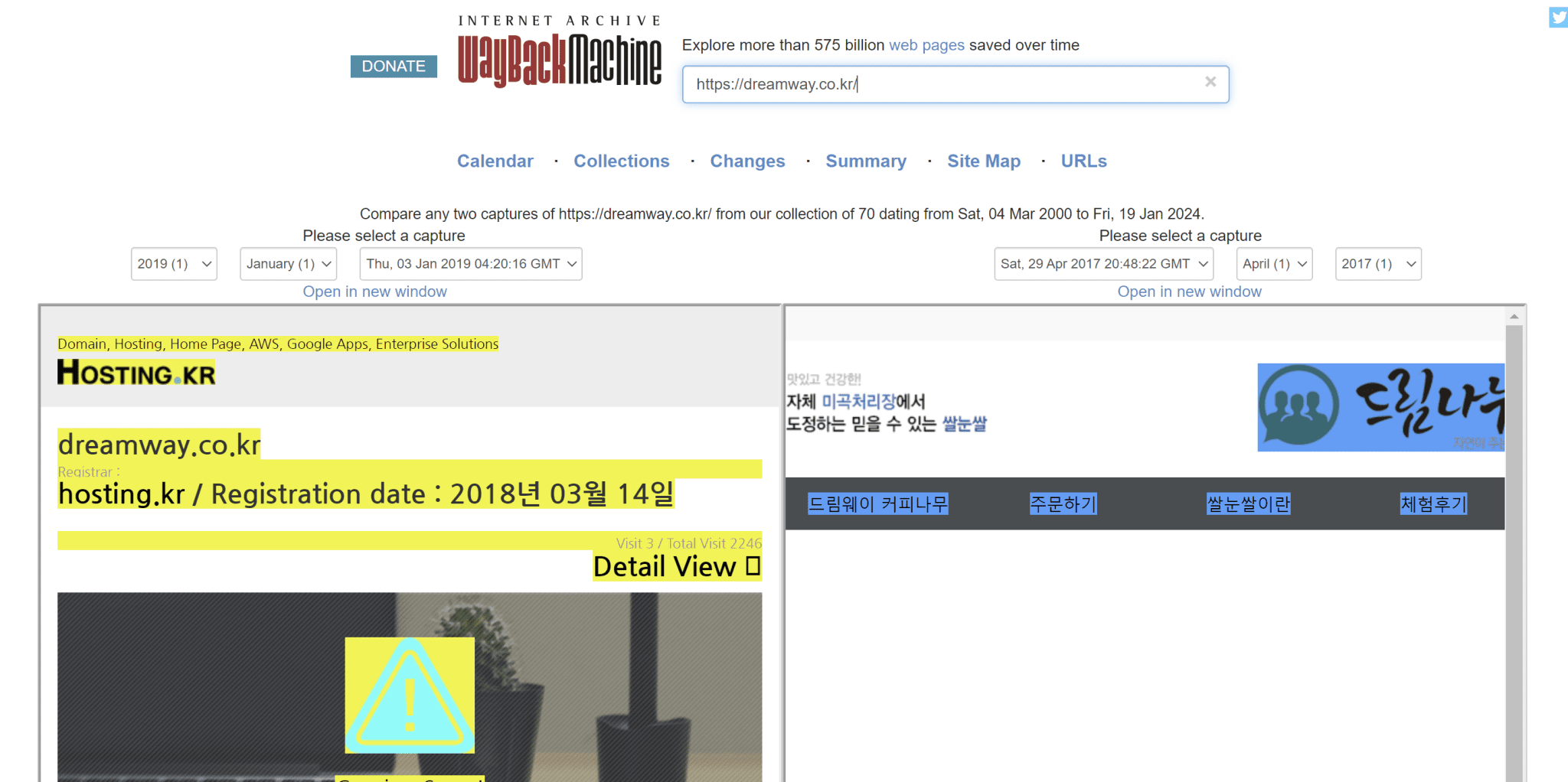Open left capture in new window

click(x=374, y=292)
